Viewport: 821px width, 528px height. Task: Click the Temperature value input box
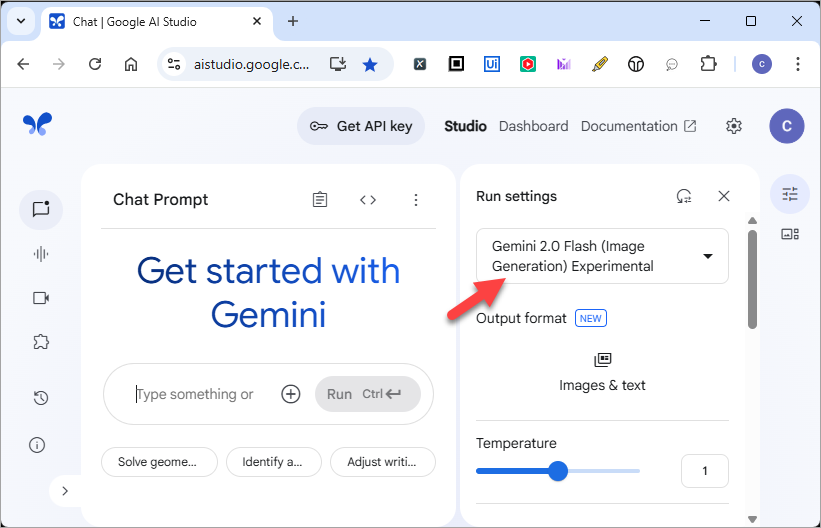point(705,471)
